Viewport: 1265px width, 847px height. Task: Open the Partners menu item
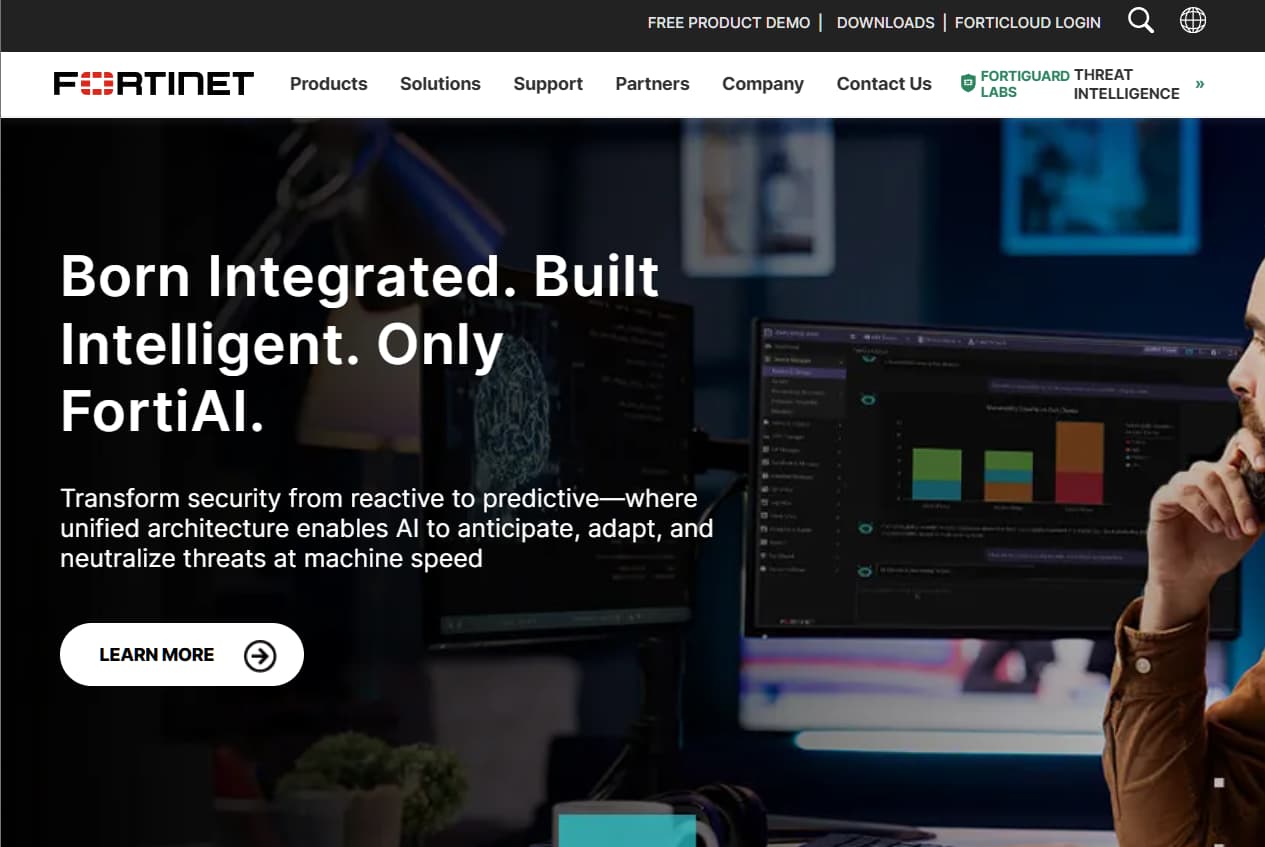(x=652, y=84)
